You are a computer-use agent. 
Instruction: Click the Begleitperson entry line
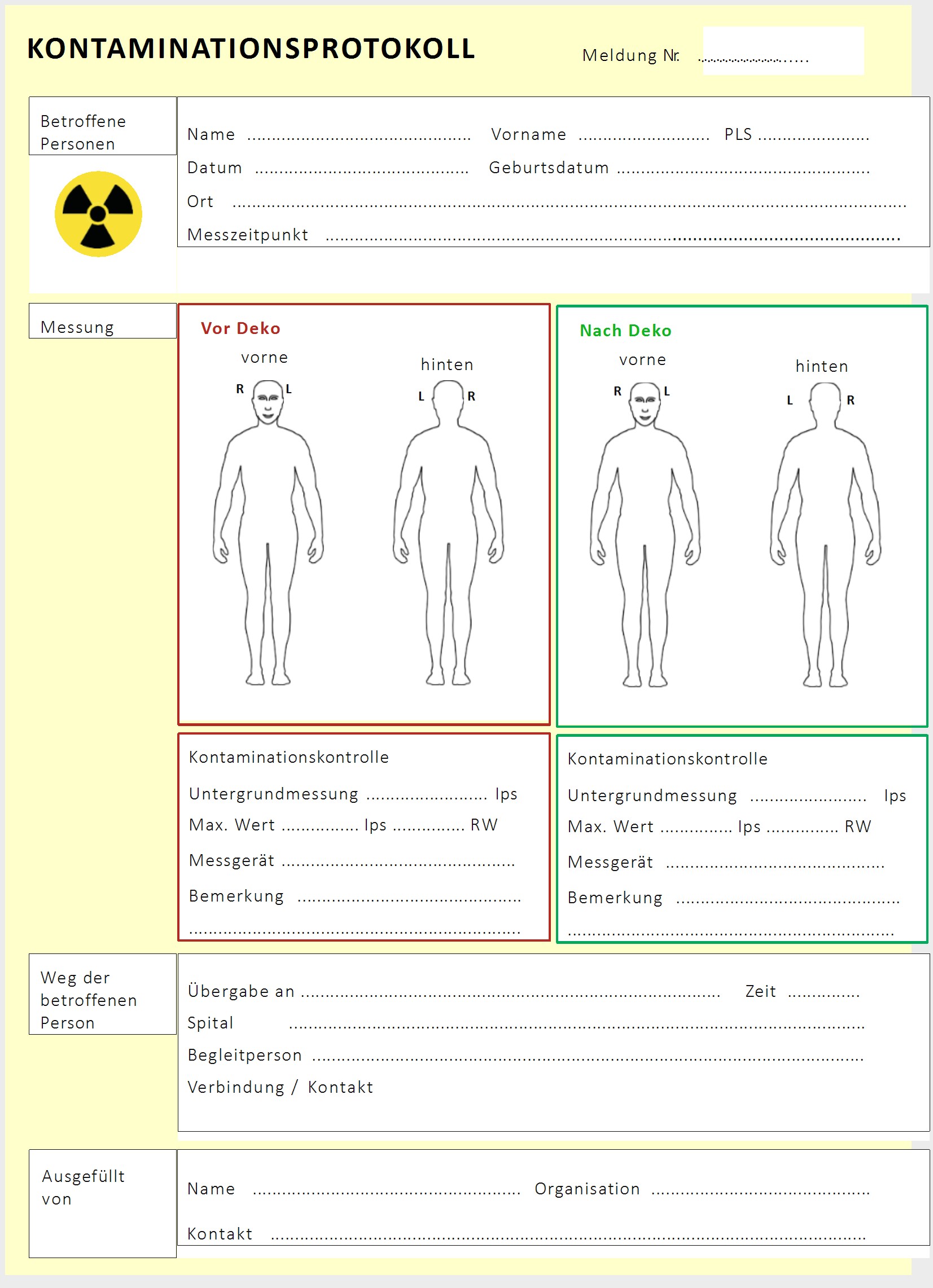[588, 1057]
